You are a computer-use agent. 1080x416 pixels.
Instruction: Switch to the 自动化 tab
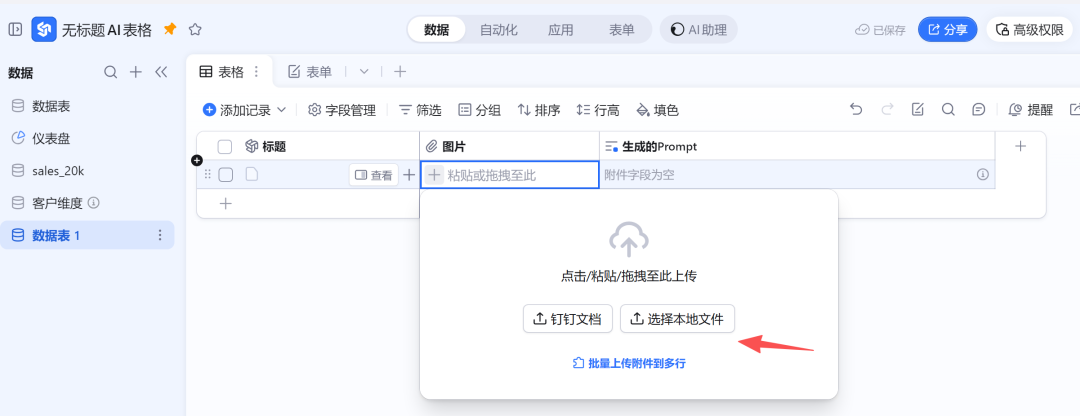499,30
